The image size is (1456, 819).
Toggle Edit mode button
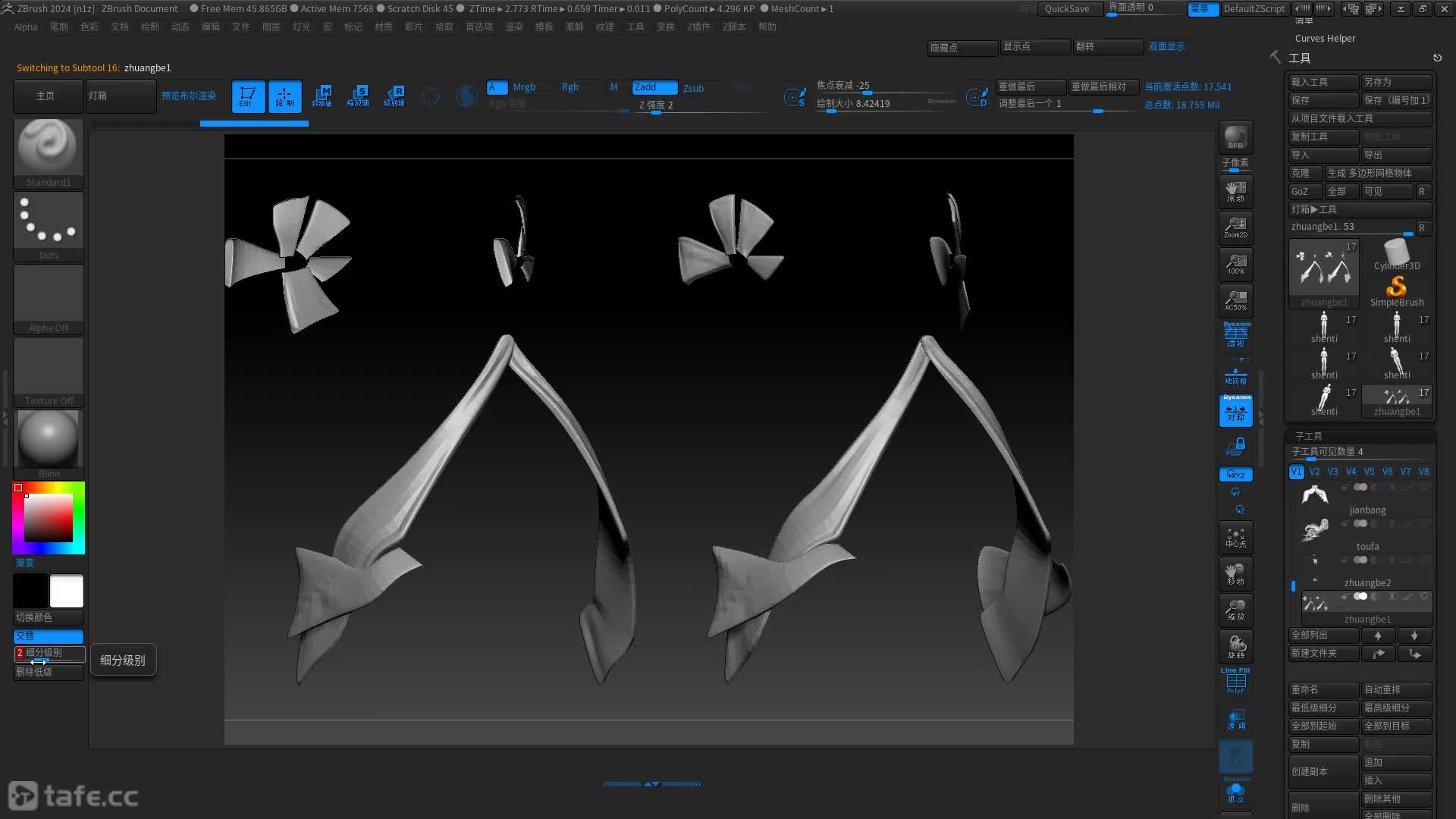[248, 96]
